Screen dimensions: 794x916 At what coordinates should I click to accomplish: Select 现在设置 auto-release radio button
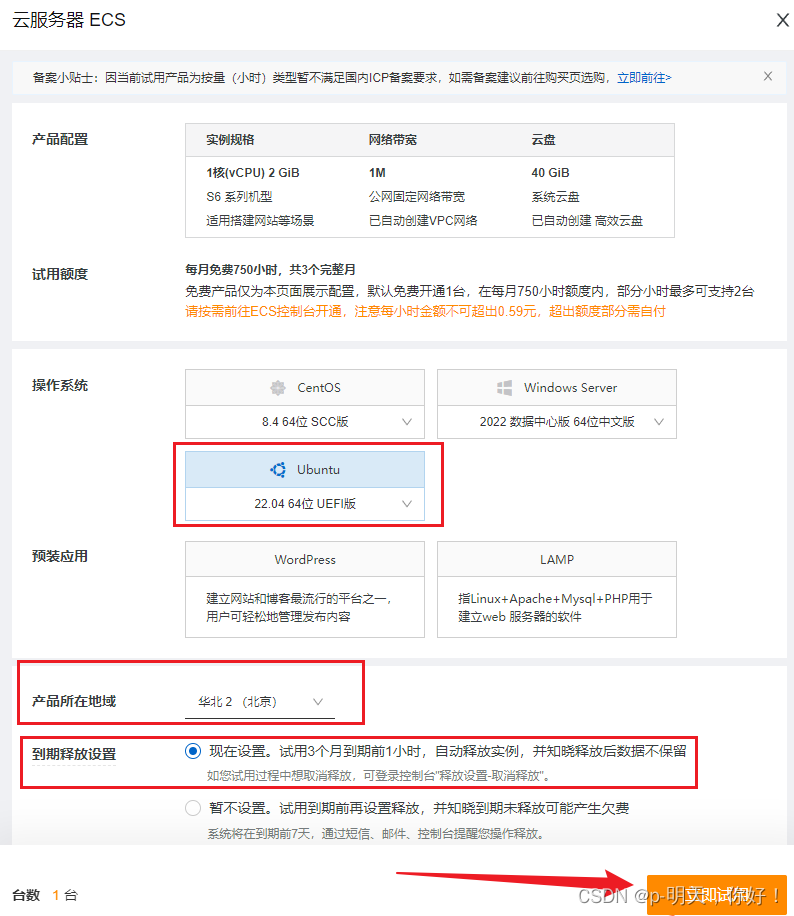[193, 751]
